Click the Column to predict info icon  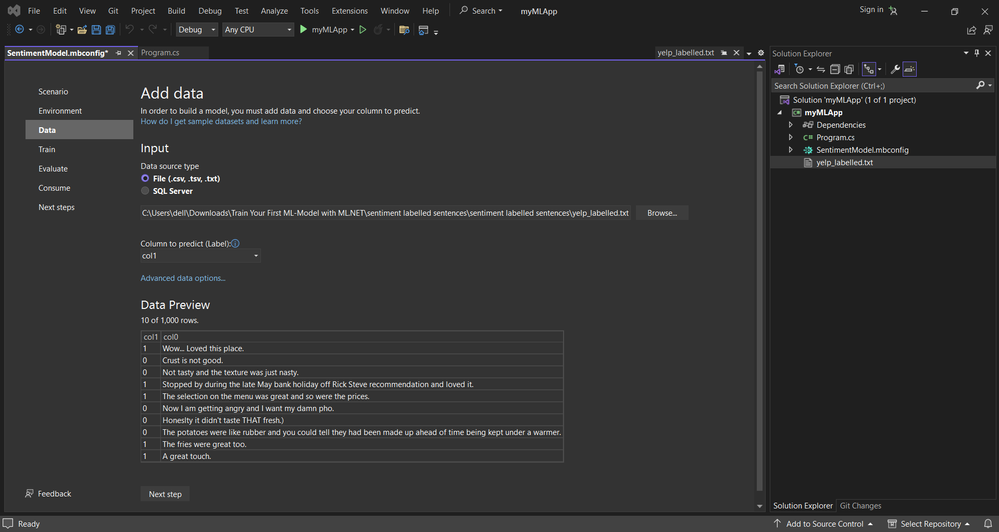click(x=235, y=243)
